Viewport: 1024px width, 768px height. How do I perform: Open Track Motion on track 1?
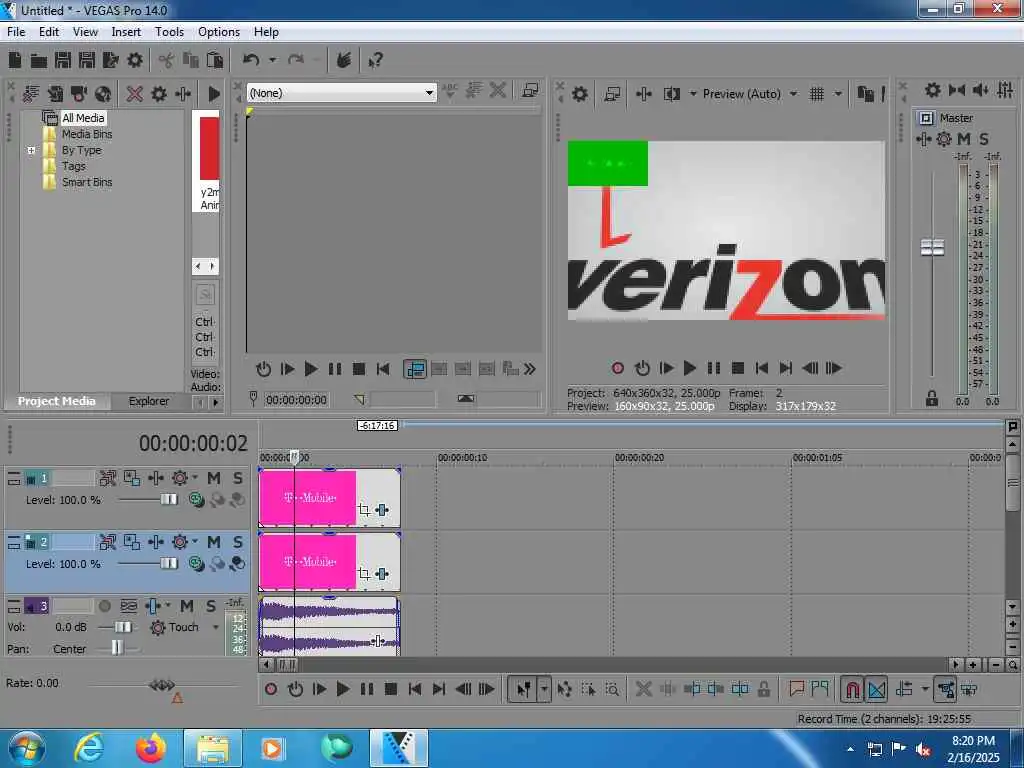pyautogui.click(x=131, y=478)
